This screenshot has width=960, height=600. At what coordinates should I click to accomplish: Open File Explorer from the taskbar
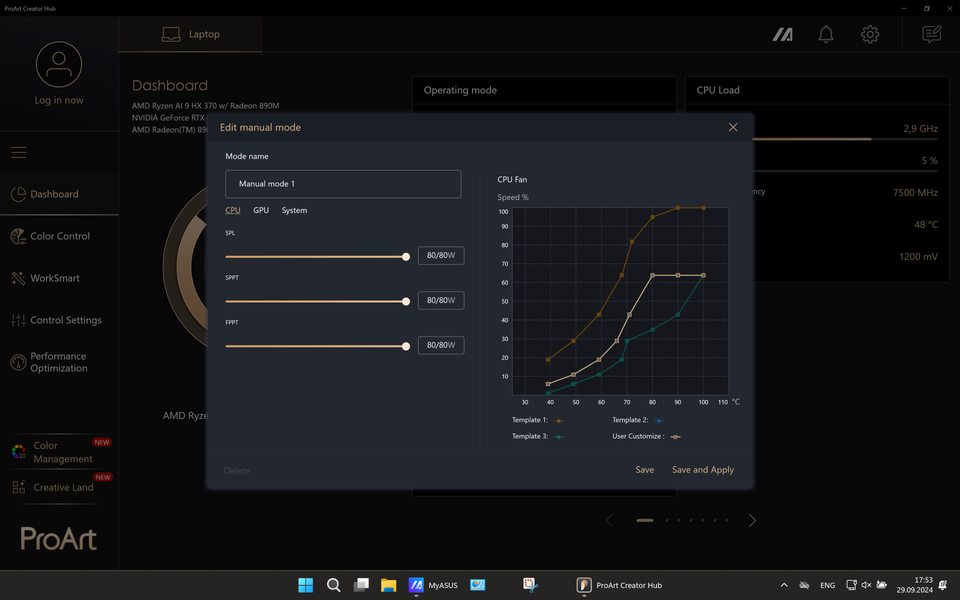tap(388, 585)
